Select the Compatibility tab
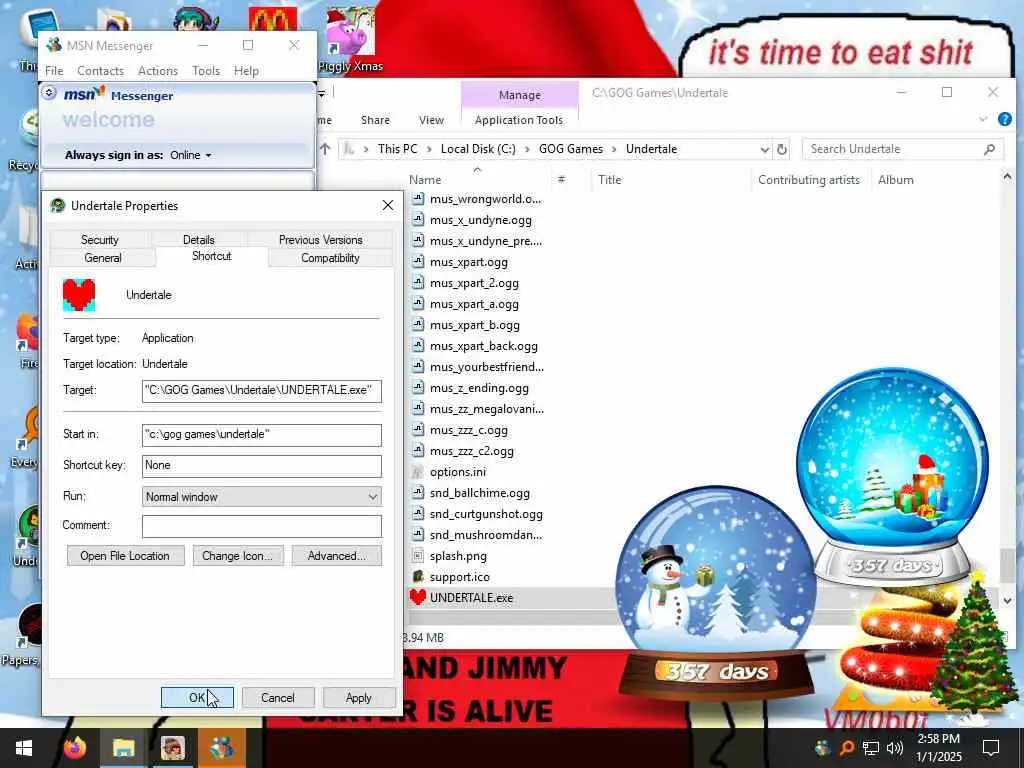The height and width of the screenshot is (768, 1024). [330, 257]
